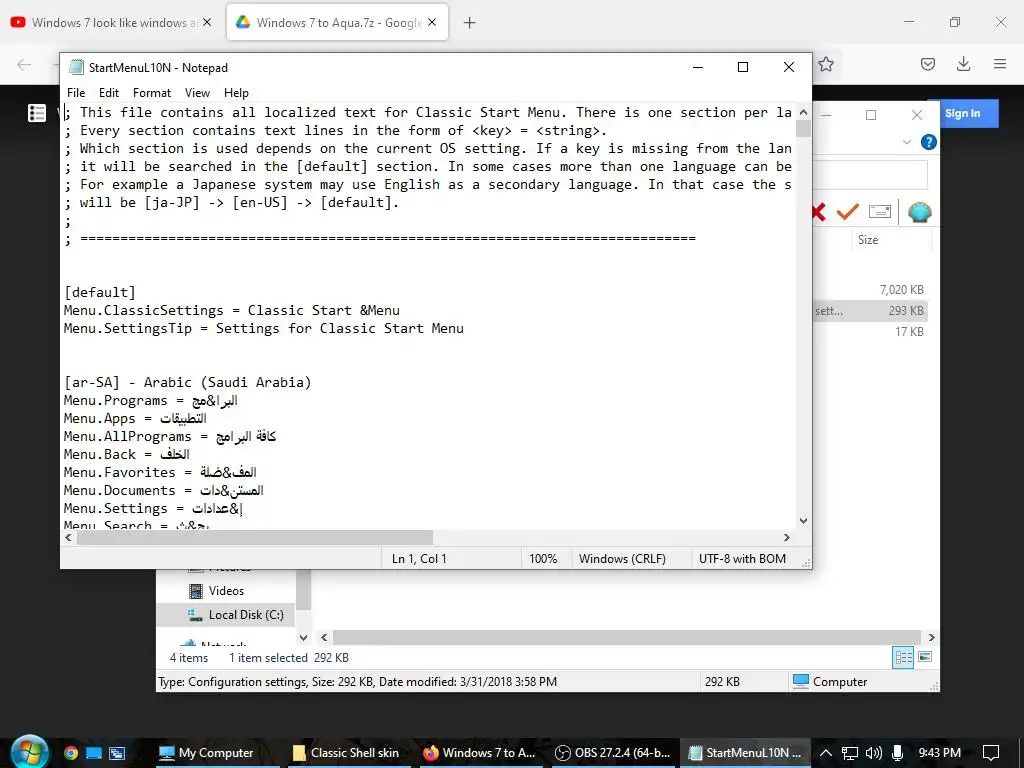Open the volume control tray icon
Image resolution: width=1024 pixels, height=768 pixels.
tap(873, 752)
